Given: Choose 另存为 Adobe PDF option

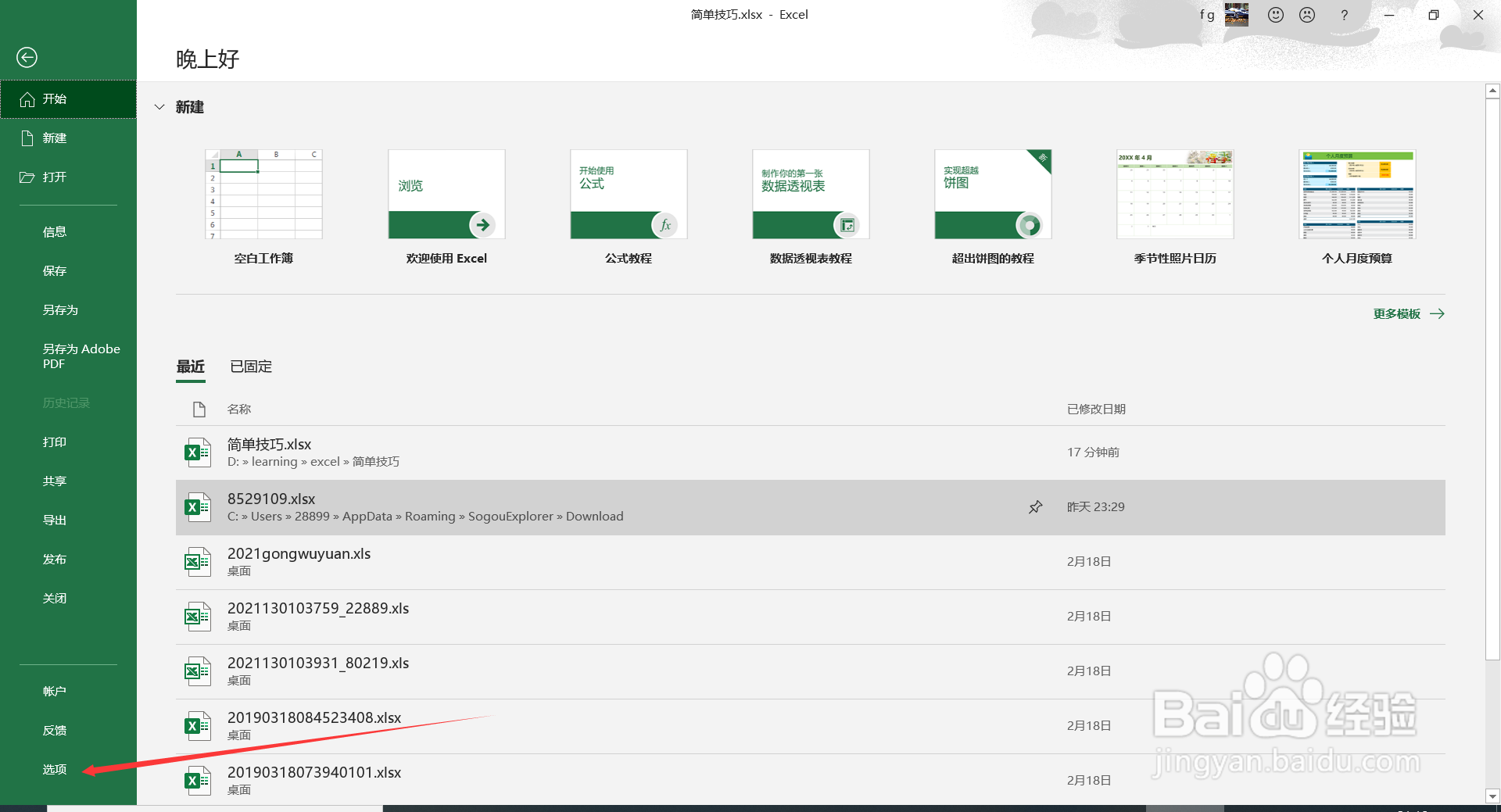Looking at the screenshot, I should (68, 356).
